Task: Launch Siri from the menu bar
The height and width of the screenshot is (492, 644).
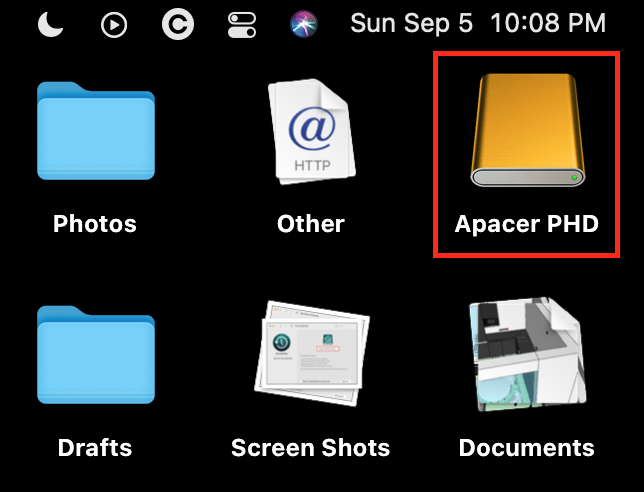Action: click(x=304, y=24)
